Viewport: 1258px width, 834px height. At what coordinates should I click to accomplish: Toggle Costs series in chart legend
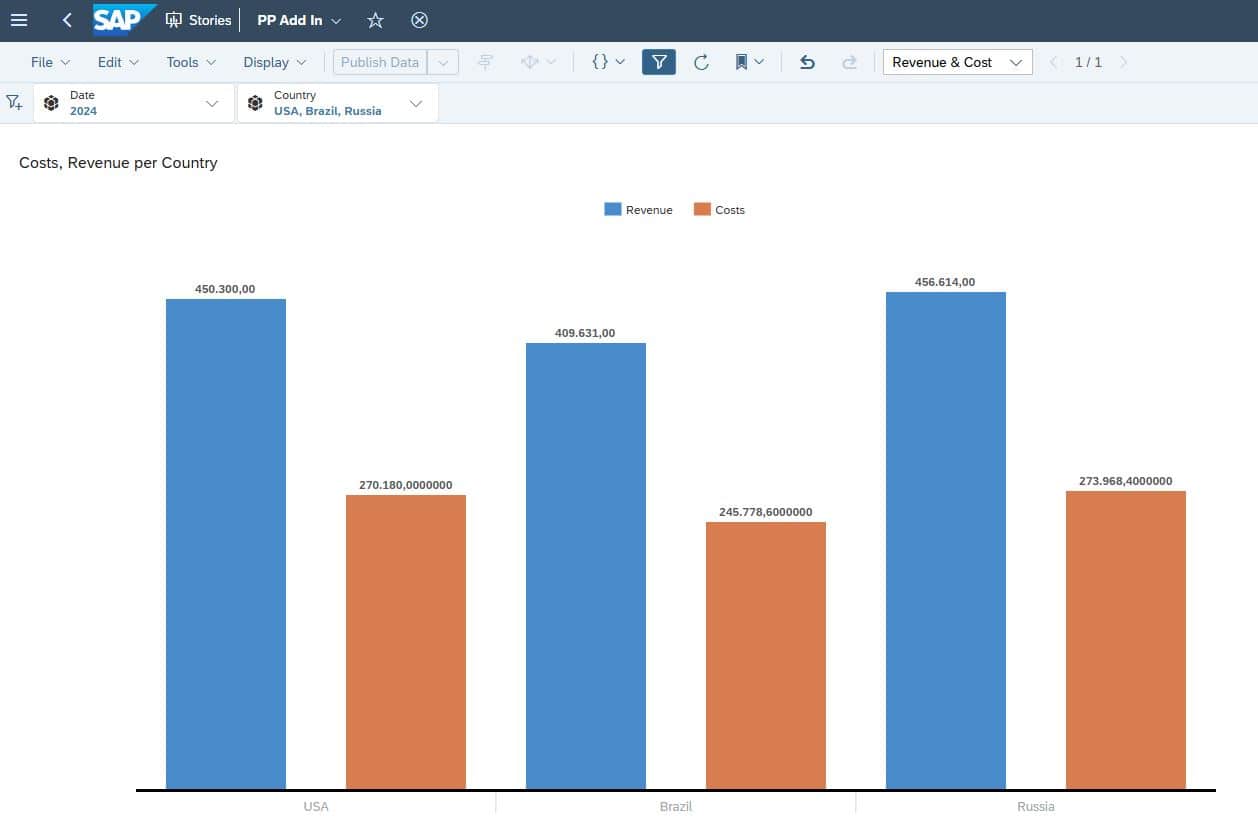tap(719, 210)
